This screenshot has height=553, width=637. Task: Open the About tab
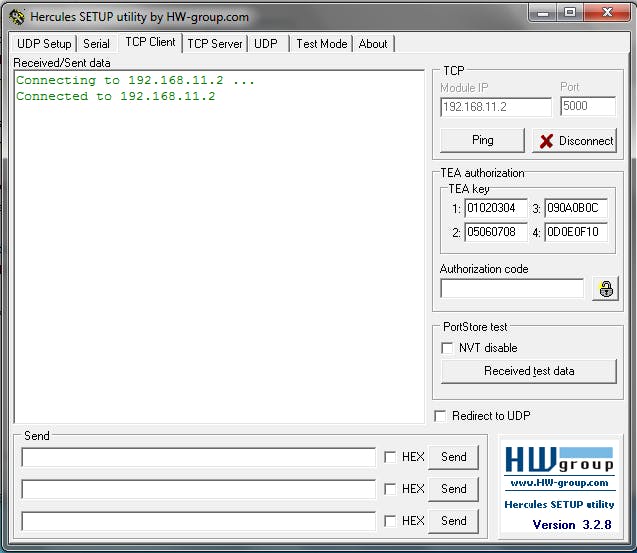coord(373,44)
